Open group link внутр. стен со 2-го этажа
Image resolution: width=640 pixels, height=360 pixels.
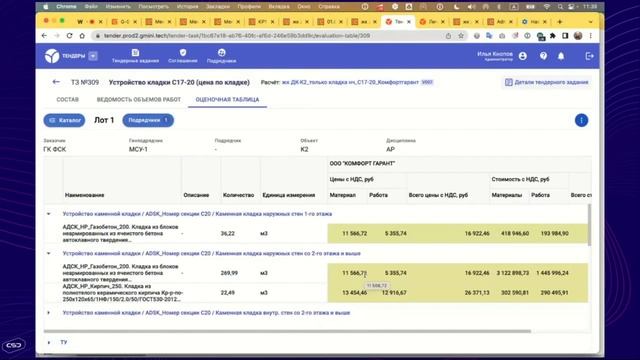[x=206, y=313]
